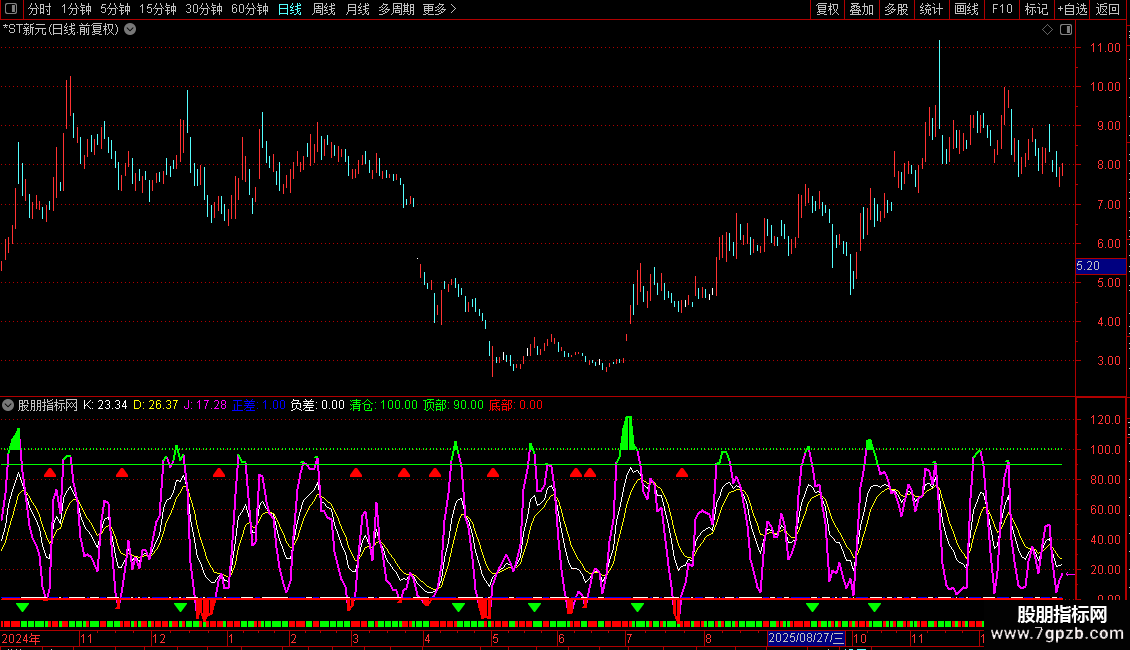Toggle the left sidebar panel icon

[13, 9]
